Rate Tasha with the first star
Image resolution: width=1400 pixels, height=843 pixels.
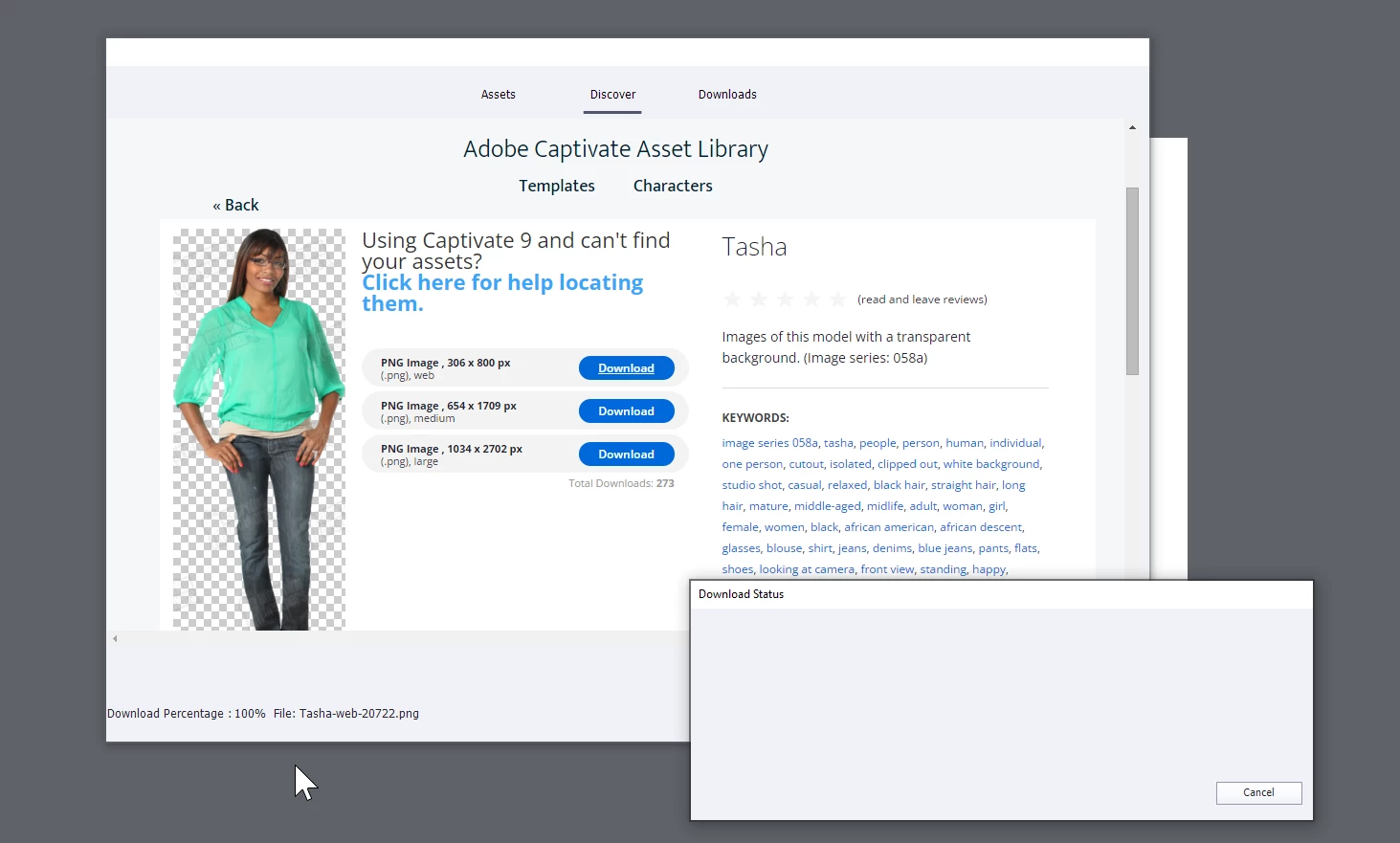click(732, 299)
